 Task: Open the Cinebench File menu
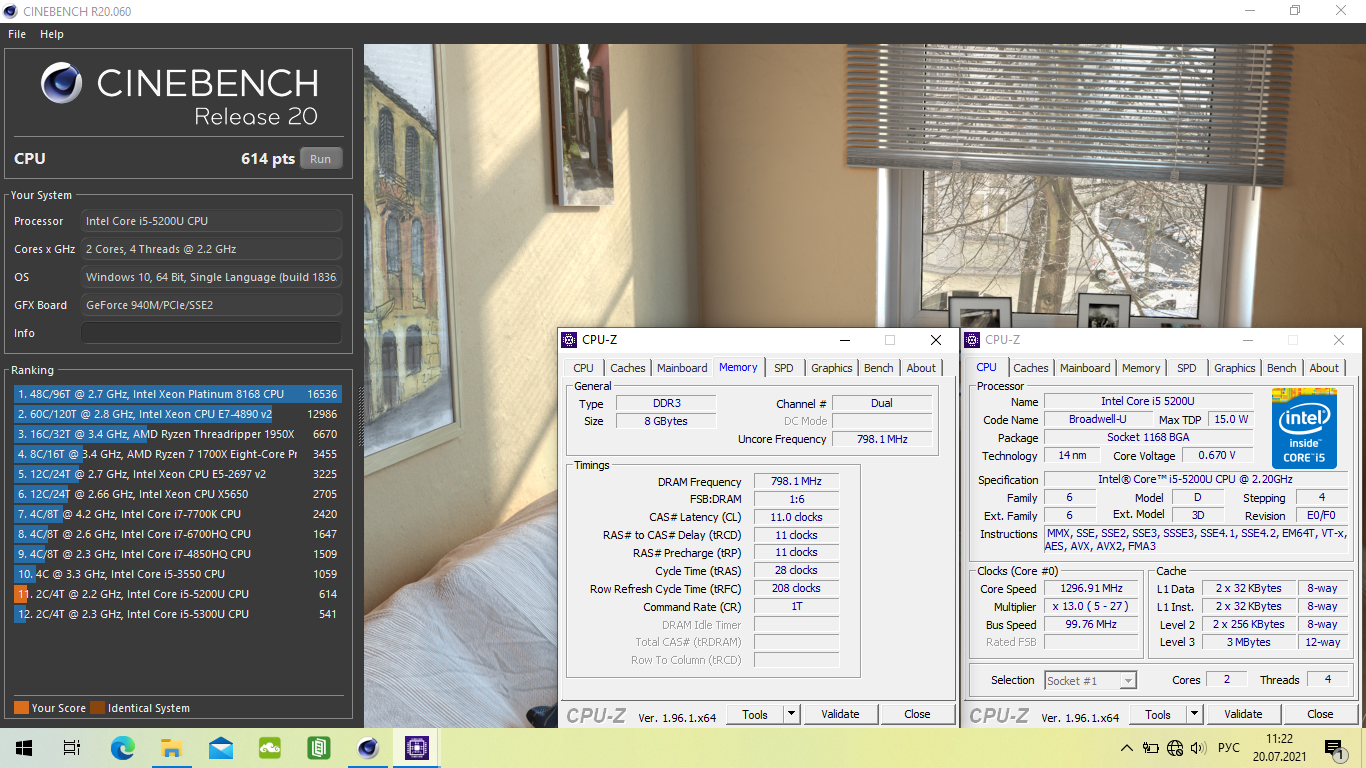point(16,34)
